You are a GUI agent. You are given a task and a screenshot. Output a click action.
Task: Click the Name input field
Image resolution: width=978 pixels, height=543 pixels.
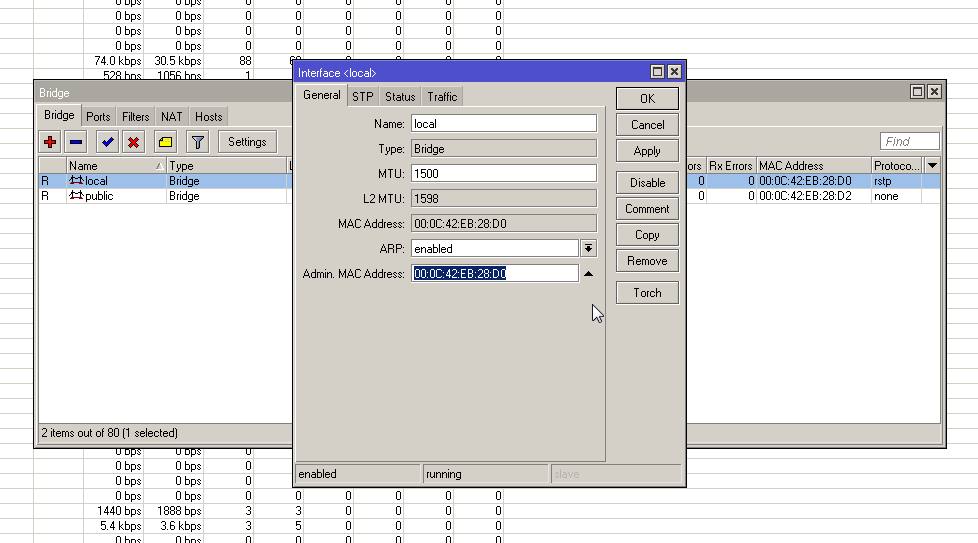click(x=503, y=123)
